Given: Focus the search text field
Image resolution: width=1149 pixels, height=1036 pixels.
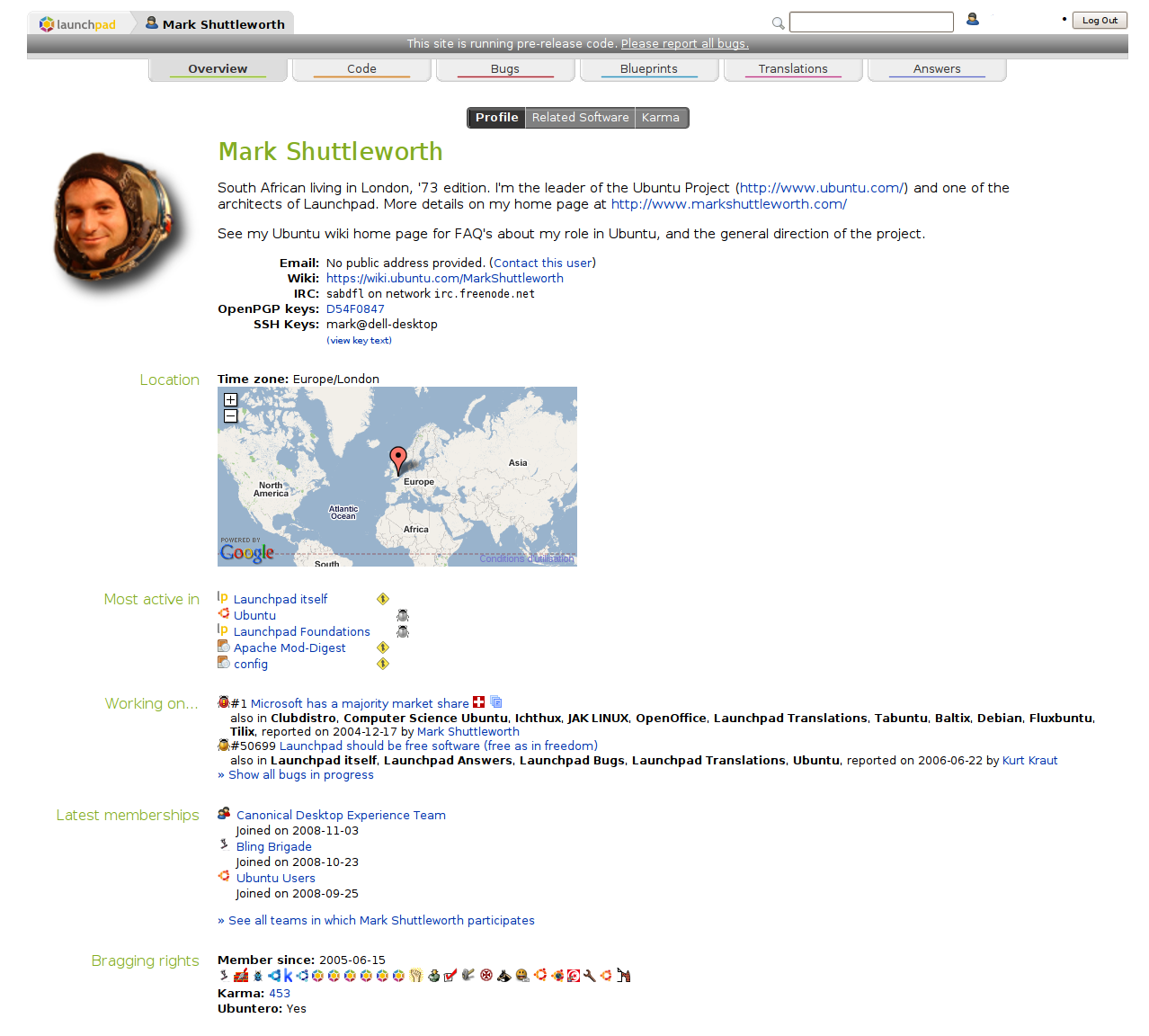Looking at the screenshot, I should click(871, 22).
